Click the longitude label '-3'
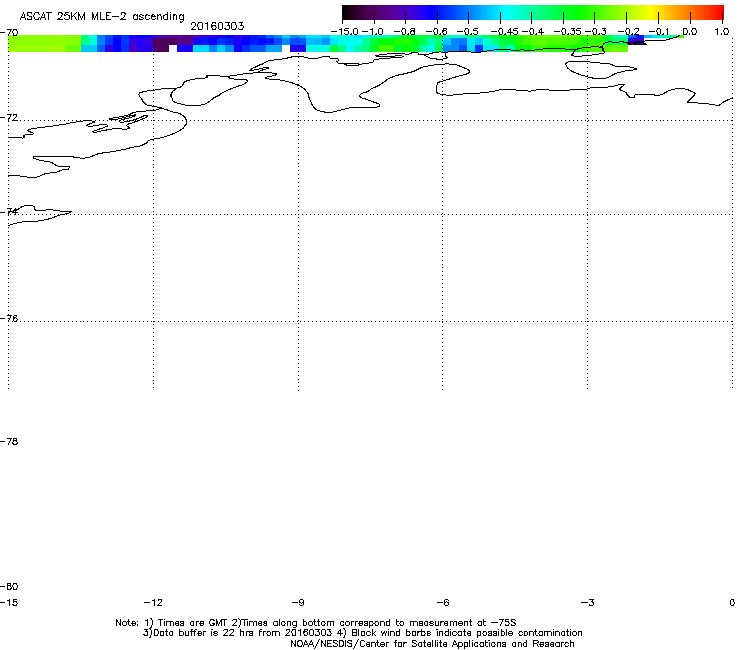This screenshot has width=740, height=650. point(588,603)
